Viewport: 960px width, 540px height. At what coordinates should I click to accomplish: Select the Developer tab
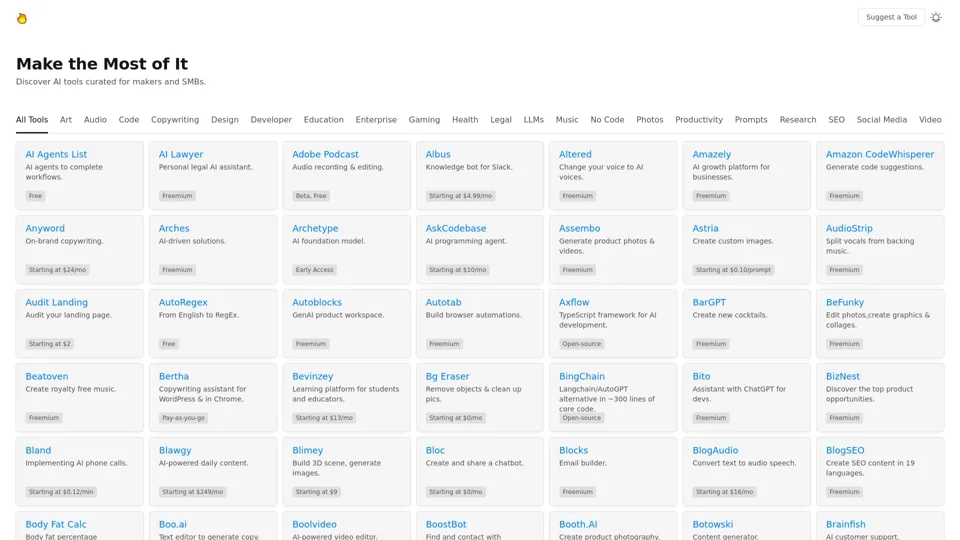(271, 120)
